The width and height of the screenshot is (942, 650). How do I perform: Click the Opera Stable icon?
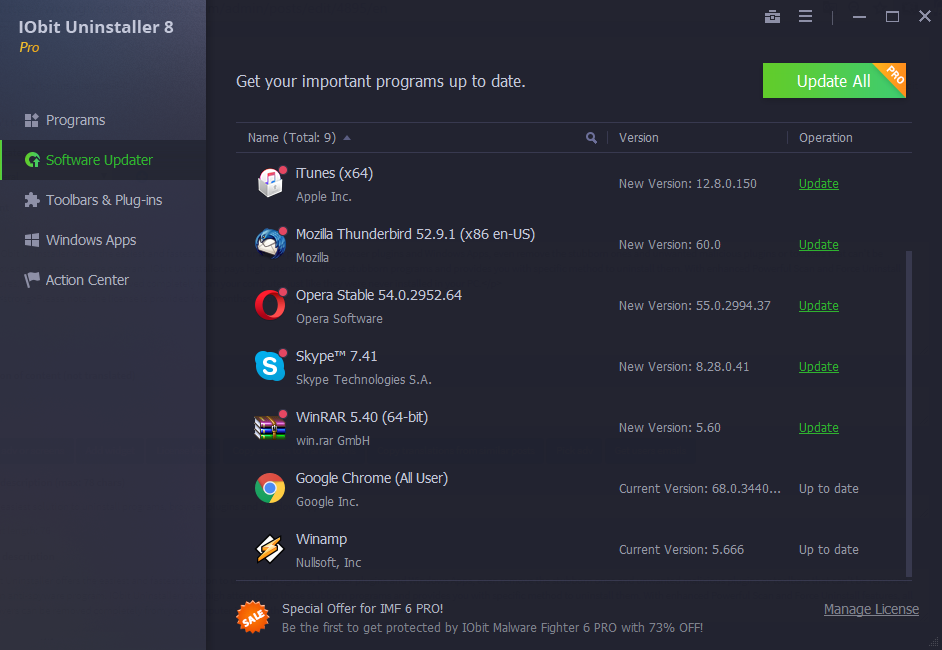(270, 305)
